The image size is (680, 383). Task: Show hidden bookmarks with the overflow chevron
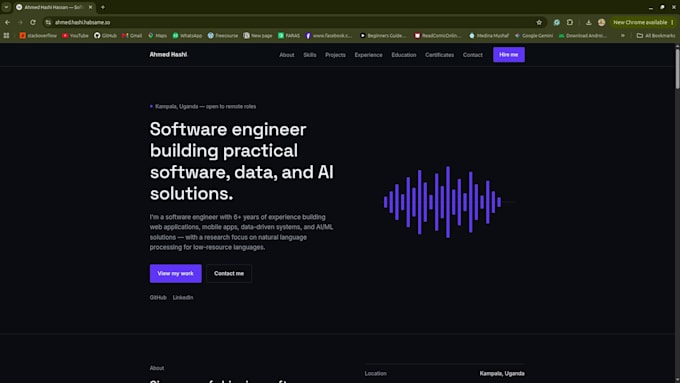623,36
